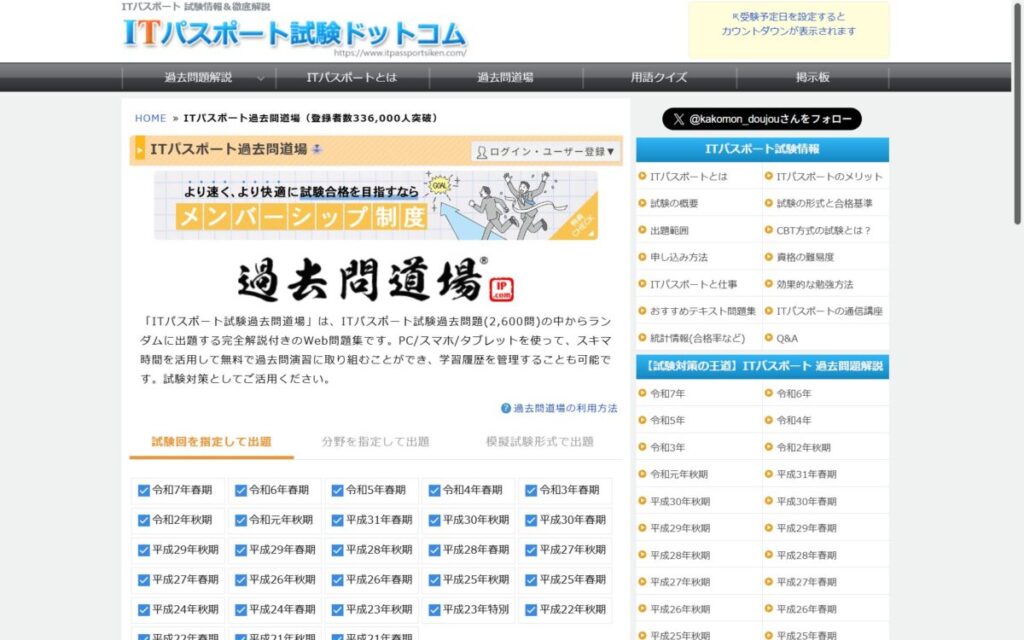The image size is (1024, 640).
Task: Uncheck the 平成24年春期 checkbox
Action: 240,610
